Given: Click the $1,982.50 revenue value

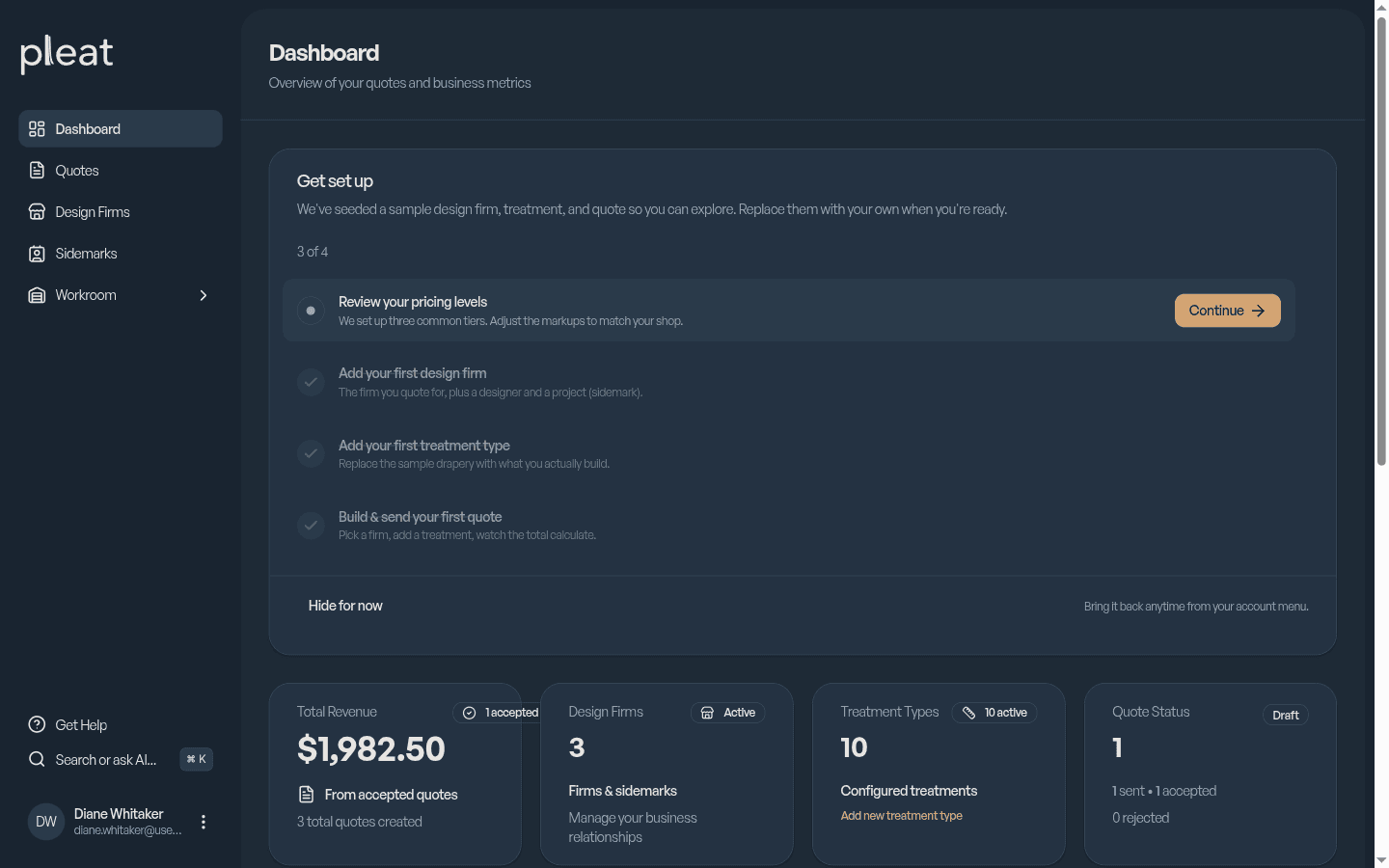Looking at the screenshot, I should 371,749.
